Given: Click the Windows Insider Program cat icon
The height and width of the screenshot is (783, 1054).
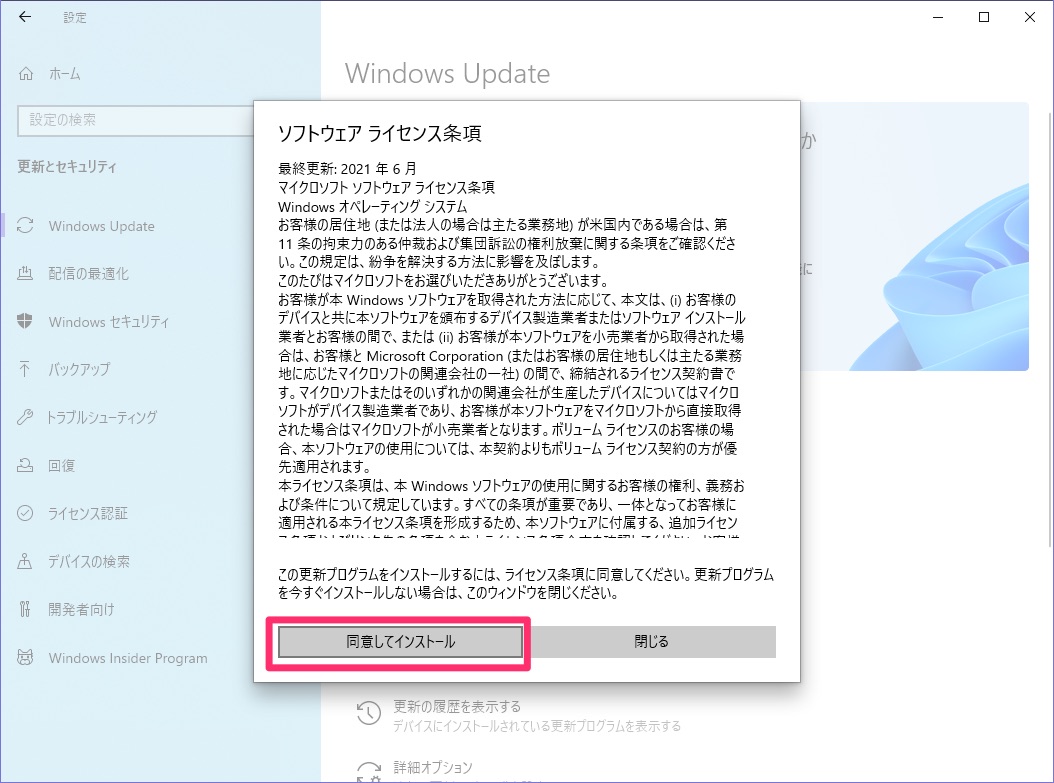Looking at the screenshot, I should coord(26,657).
